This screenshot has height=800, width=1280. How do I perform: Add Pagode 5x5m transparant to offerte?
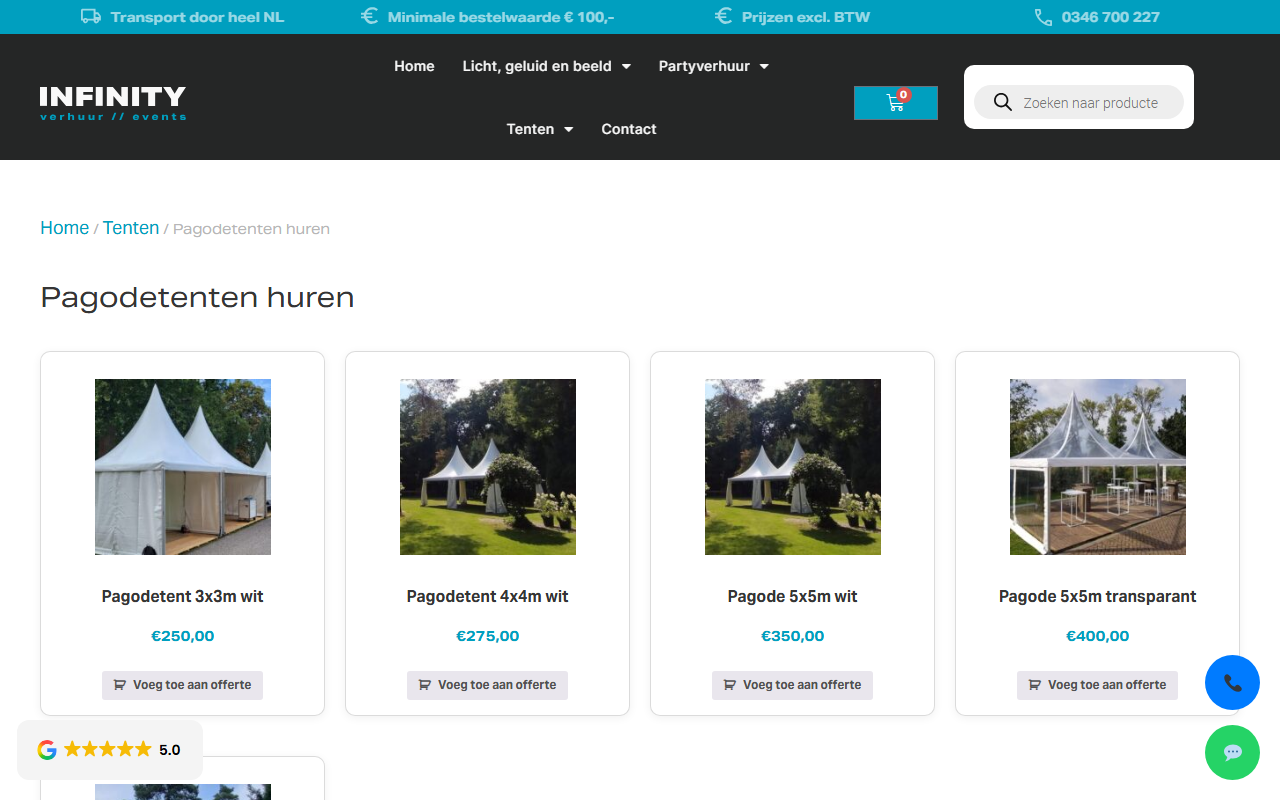pyautogui.click(x=1097, y=685)
